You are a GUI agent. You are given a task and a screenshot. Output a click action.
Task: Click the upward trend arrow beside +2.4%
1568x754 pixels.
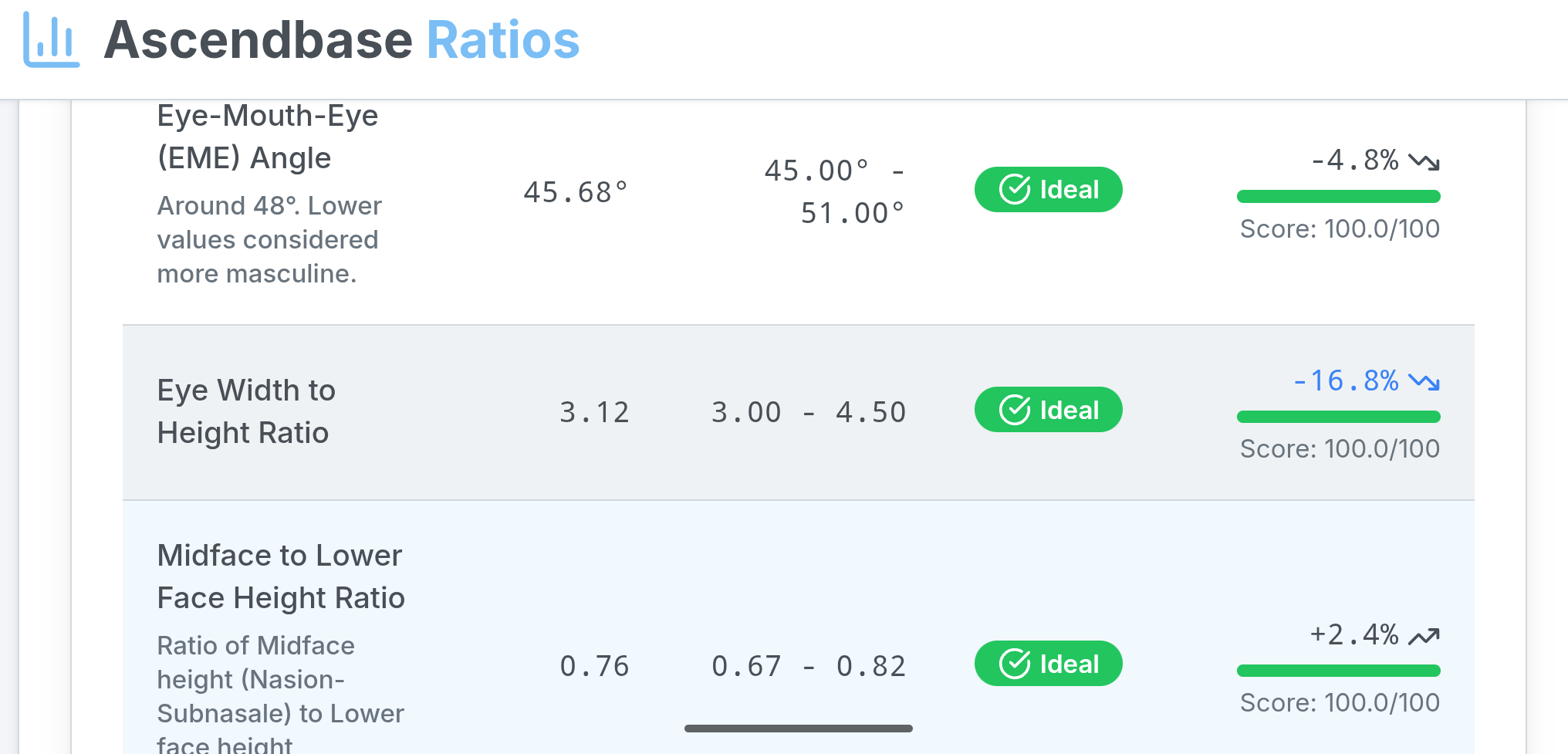(1424, 637)
